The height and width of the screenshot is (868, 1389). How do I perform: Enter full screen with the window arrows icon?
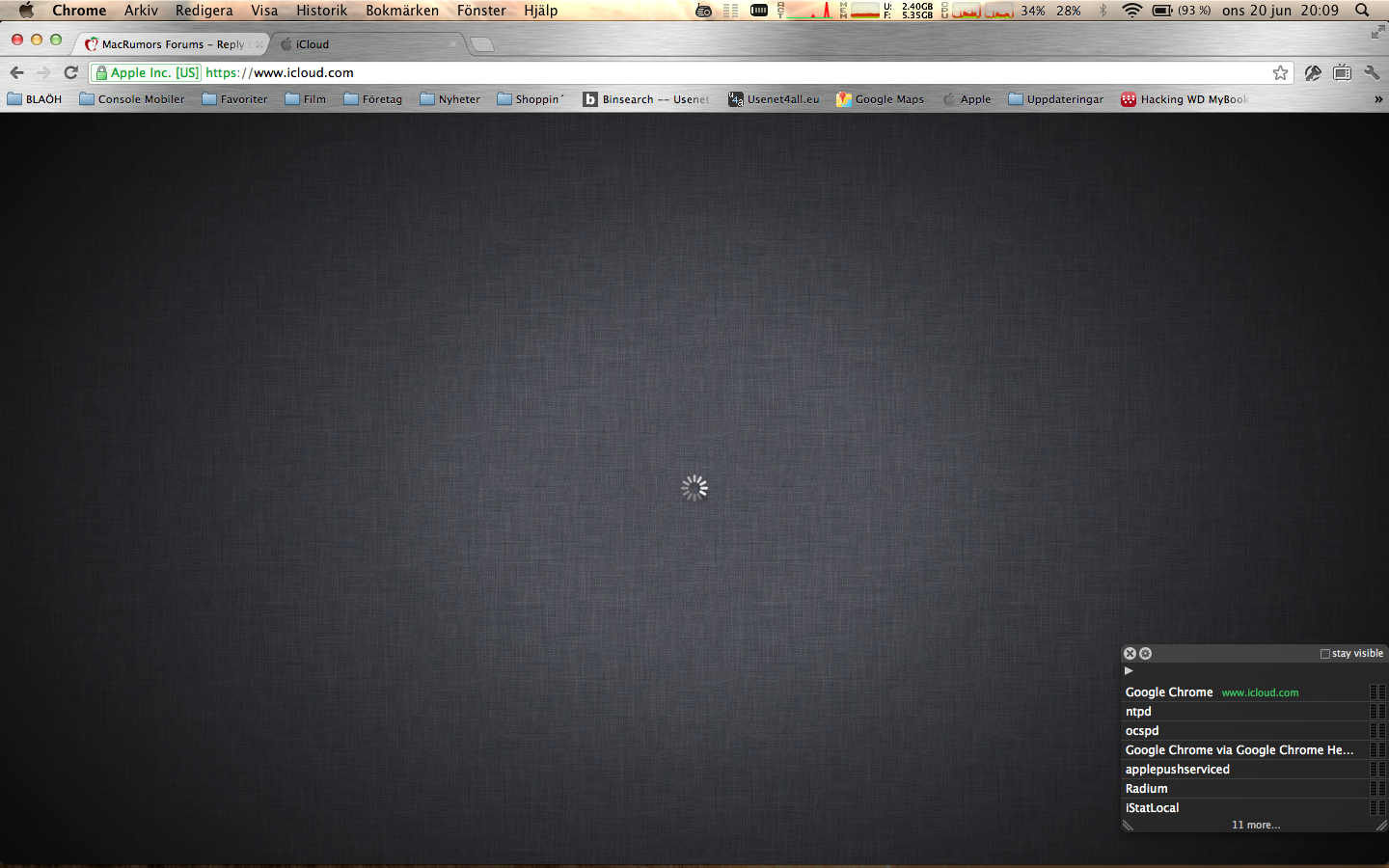1377,32
